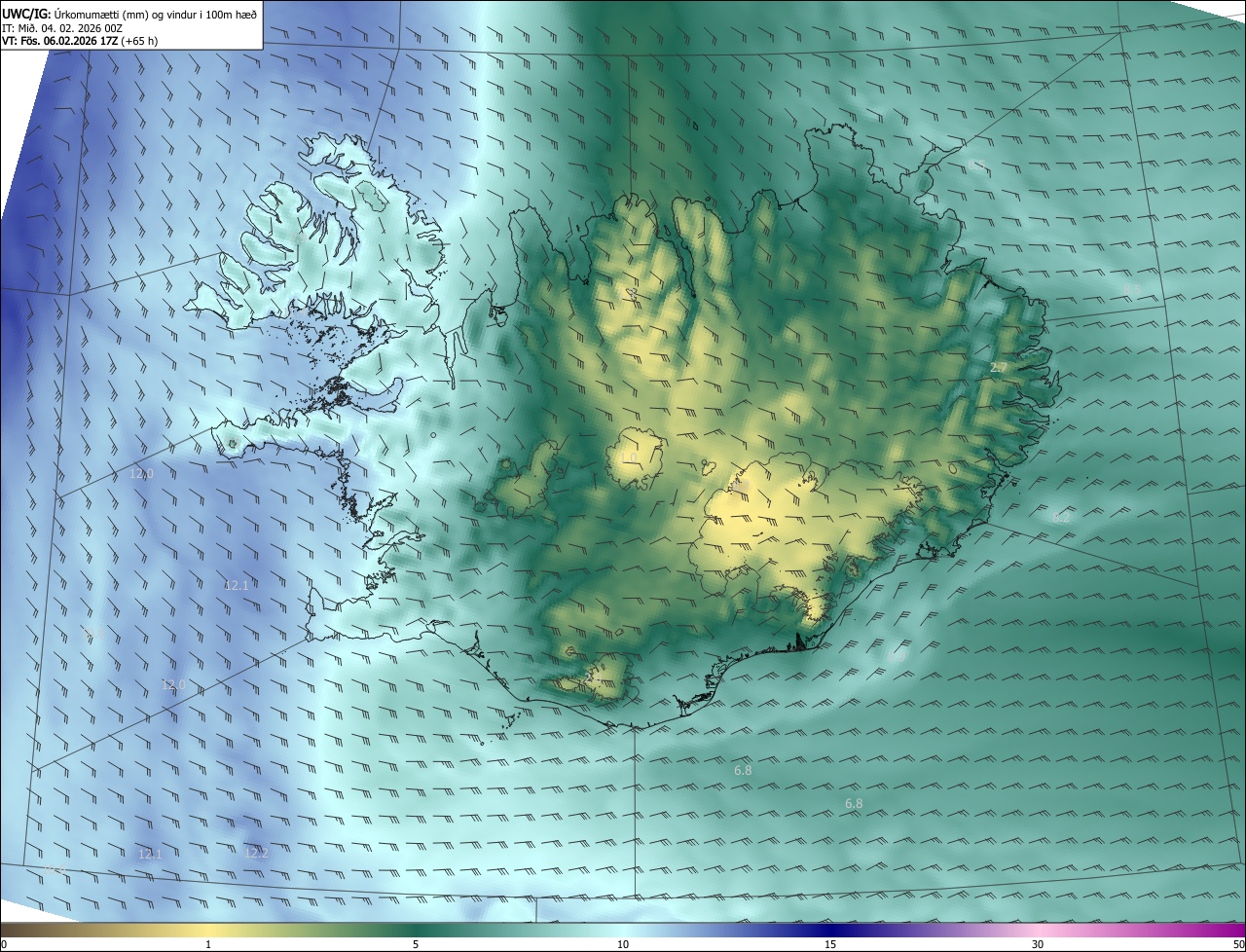Click the '12.2' value label on the map
The width and height of the screenshot is (1246, 952).
pos(256,853)
